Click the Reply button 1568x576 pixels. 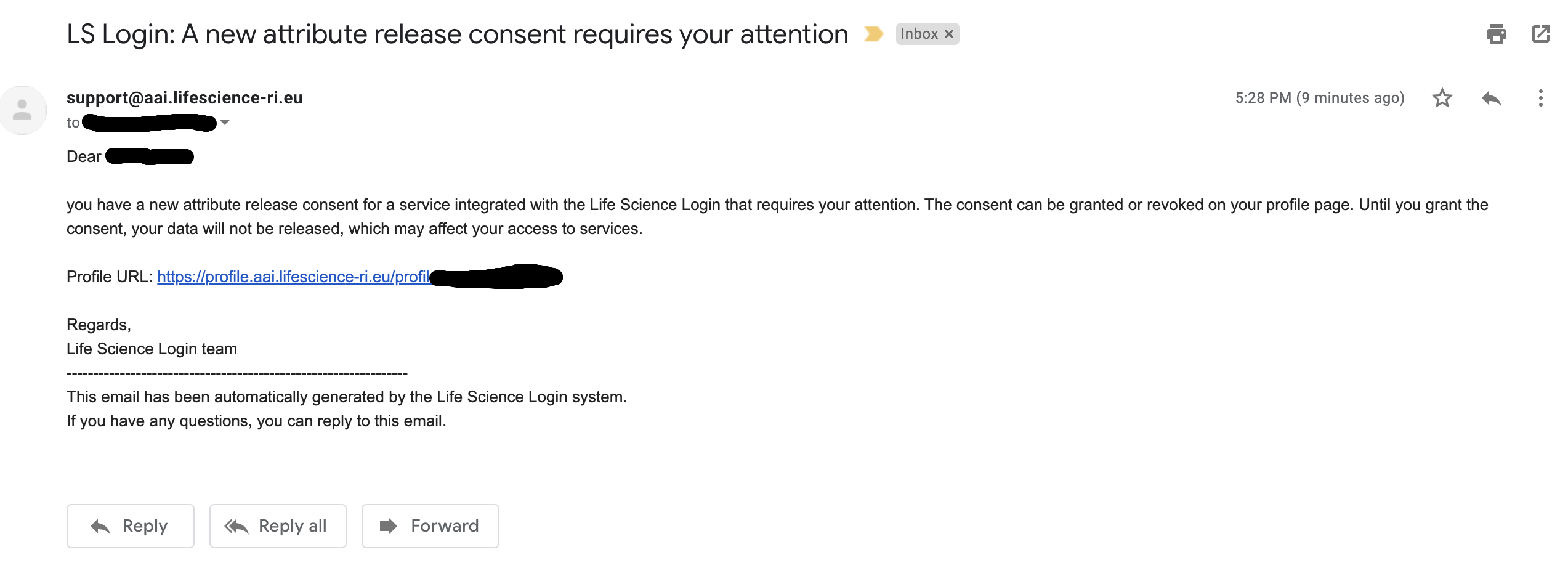131,525
